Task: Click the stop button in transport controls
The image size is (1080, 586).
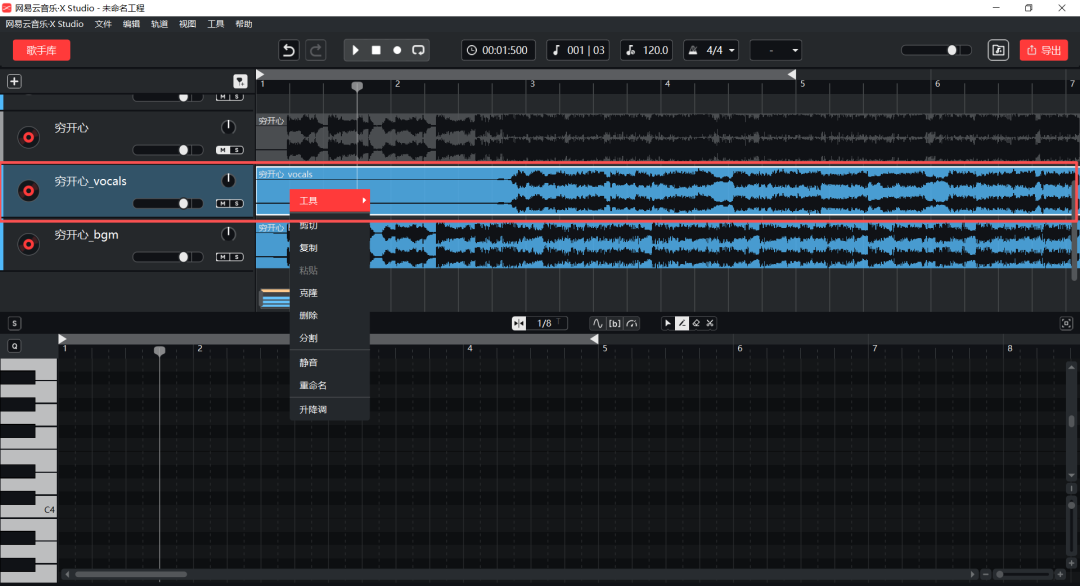Action: click(376, 50)
